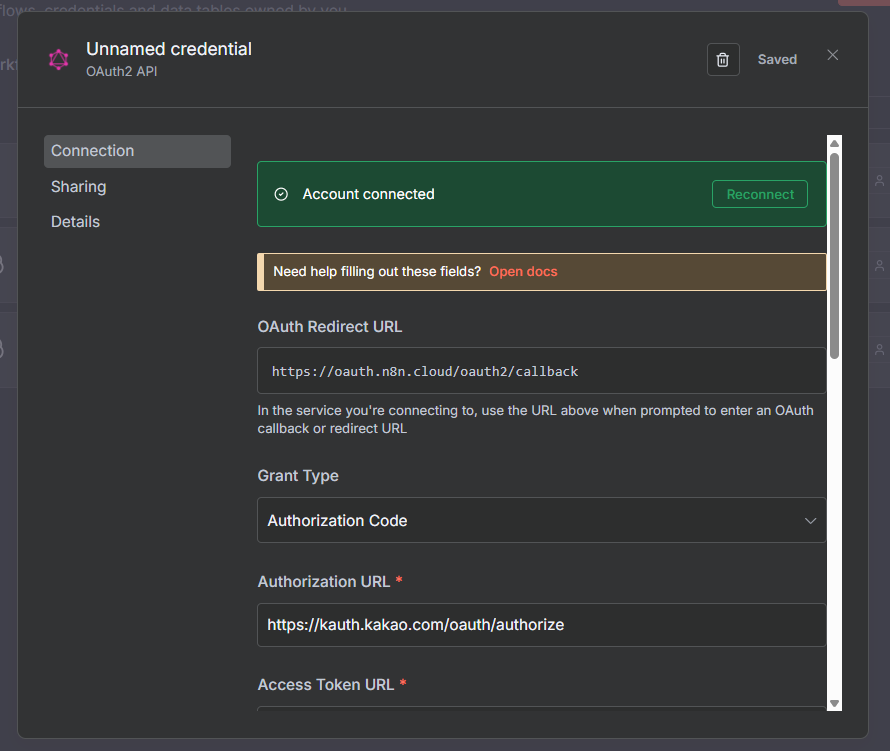The width and height of the screenshot is (890, 751).
Task: Click the OAuth Redirect URL callback field
Action: point(541,371)
